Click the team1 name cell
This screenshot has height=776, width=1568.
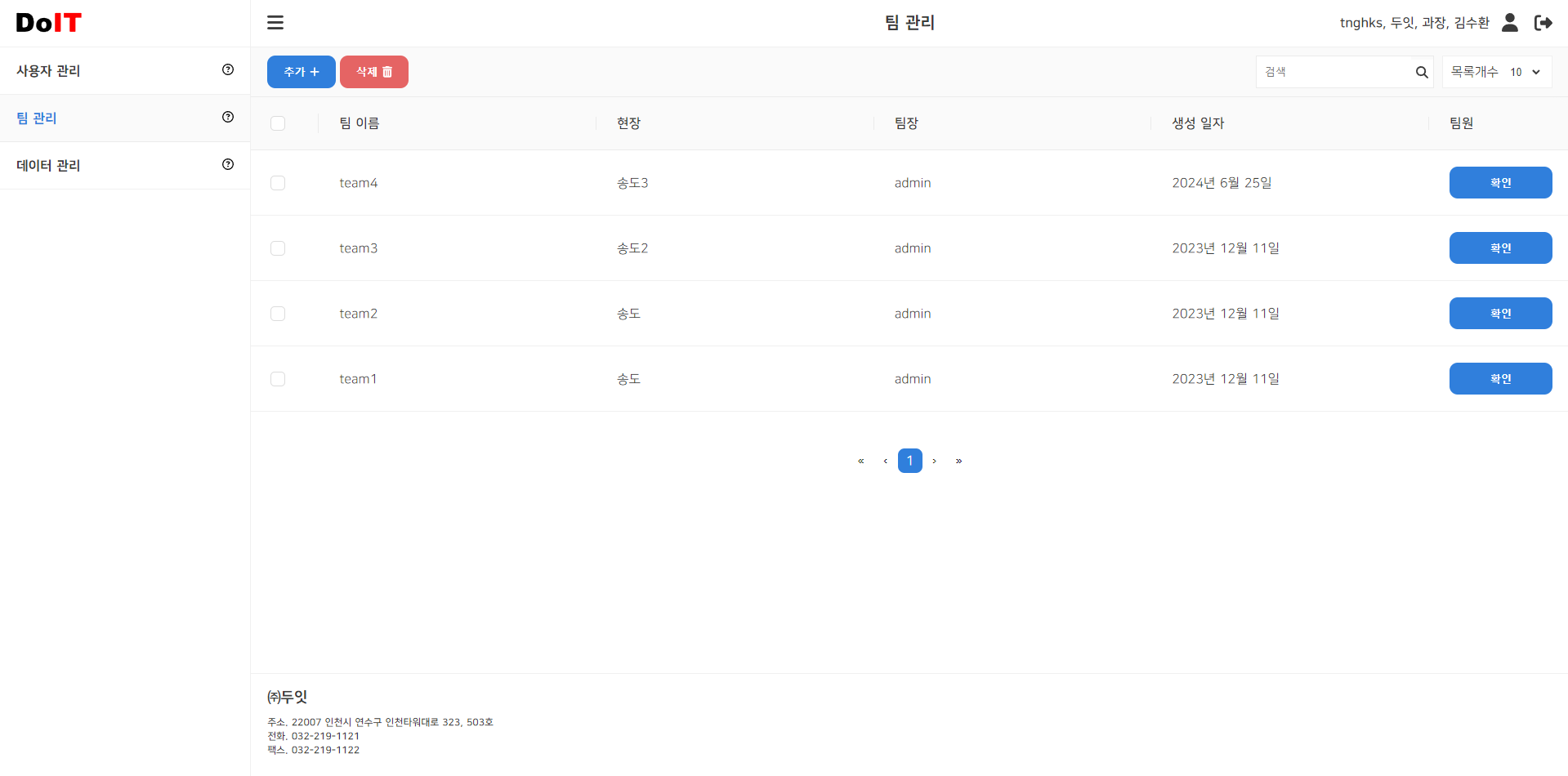tap(358, 379)
